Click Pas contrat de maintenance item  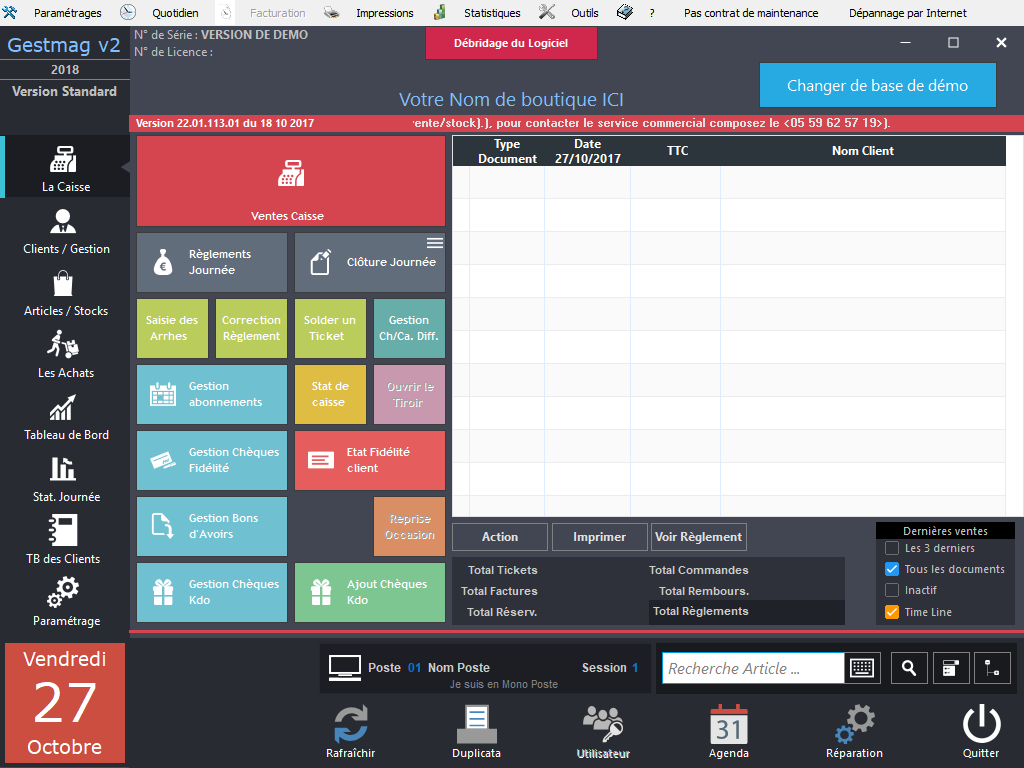(x=751, y=13)
